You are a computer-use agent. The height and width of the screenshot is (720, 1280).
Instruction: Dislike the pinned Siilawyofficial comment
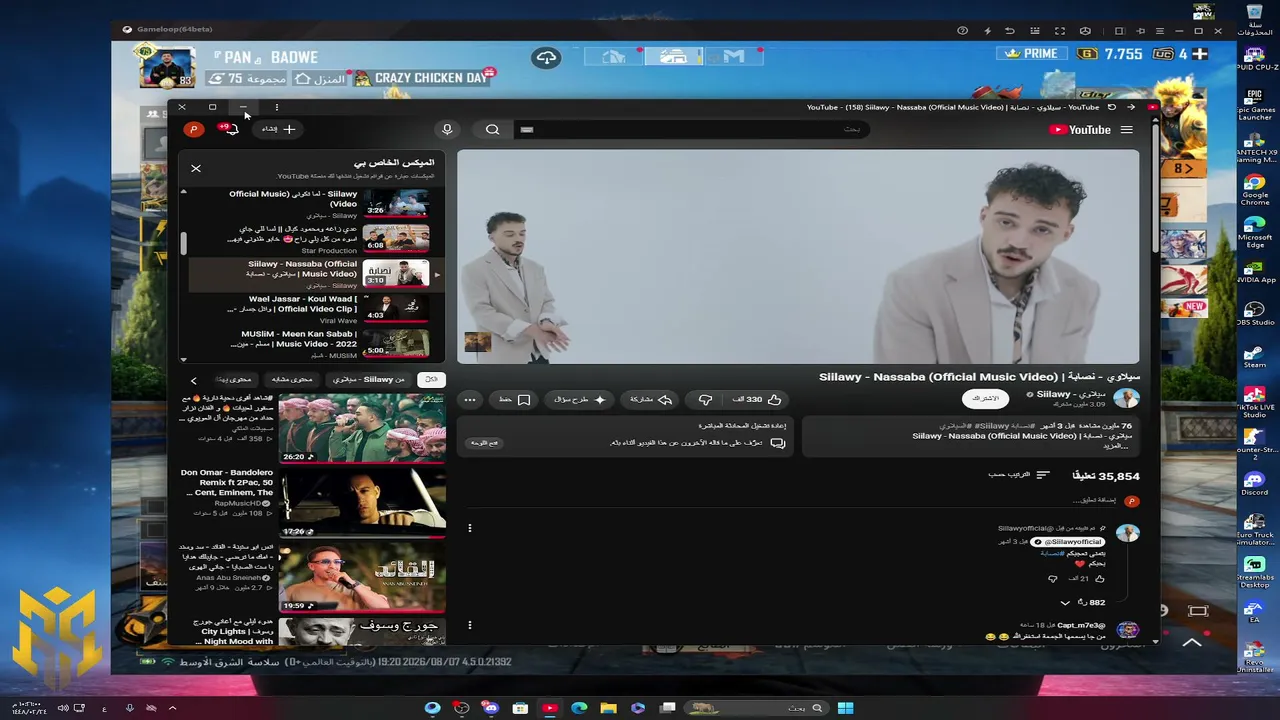coord(1053,578)
